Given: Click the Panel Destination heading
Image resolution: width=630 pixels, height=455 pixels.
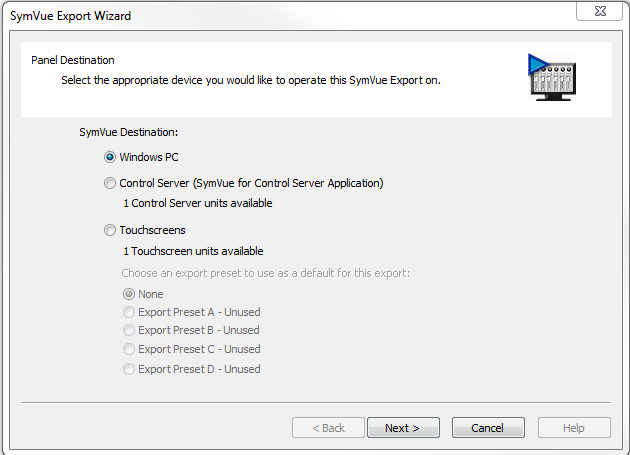Looking at the screenshot, I should pos(73,60).
